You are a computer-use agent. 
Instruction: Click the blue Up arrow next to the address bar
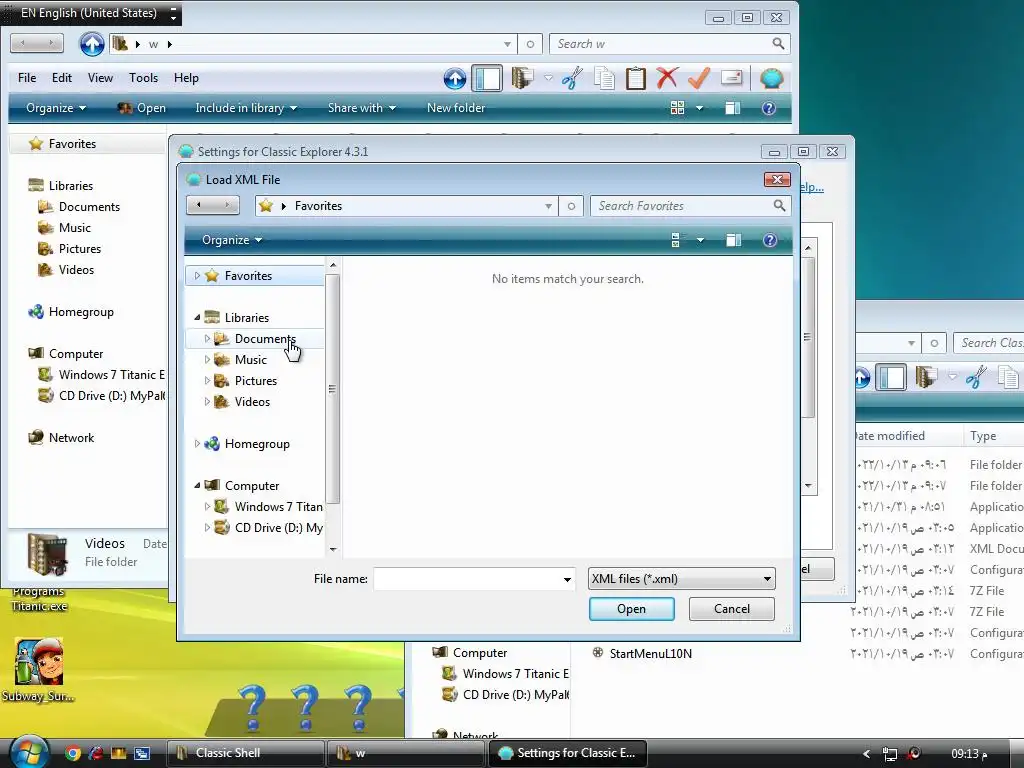(91, 44)
